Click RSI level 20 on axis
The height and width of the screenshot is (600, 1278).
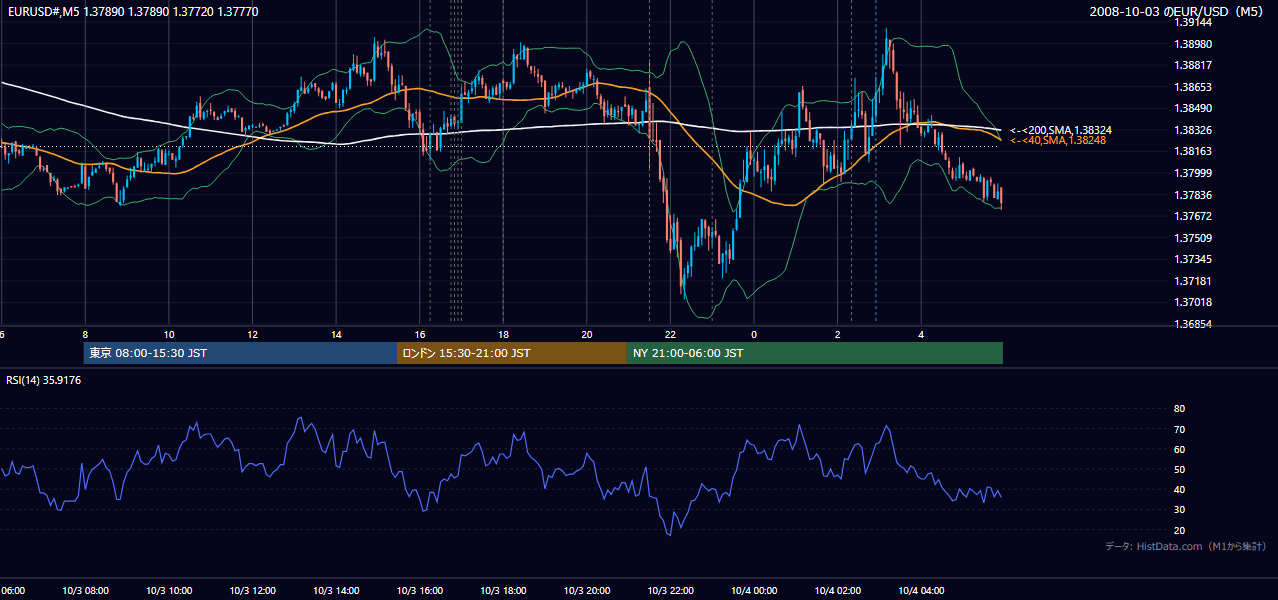pos(1179,531)
